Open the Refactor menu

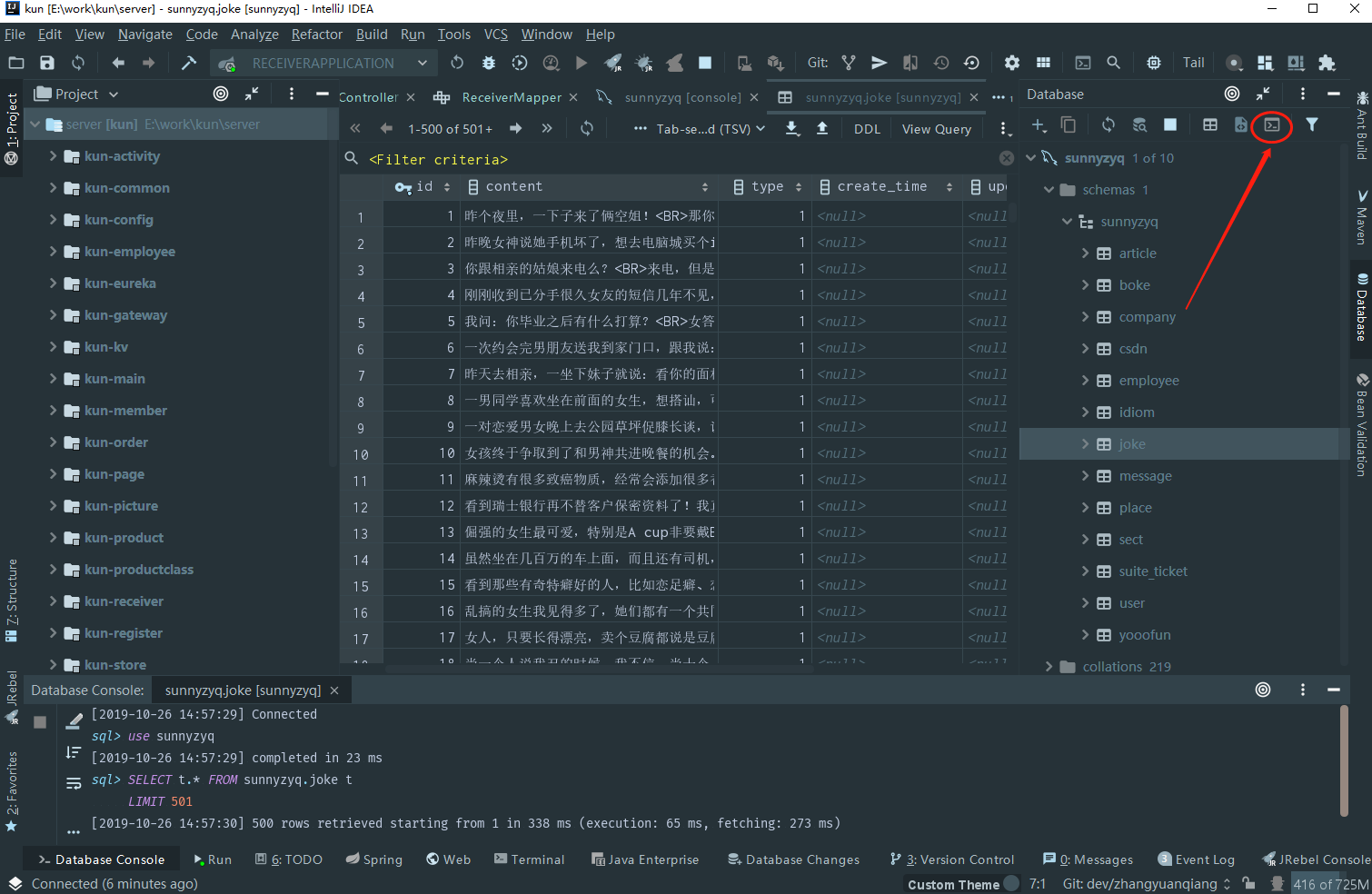point(317,35)
